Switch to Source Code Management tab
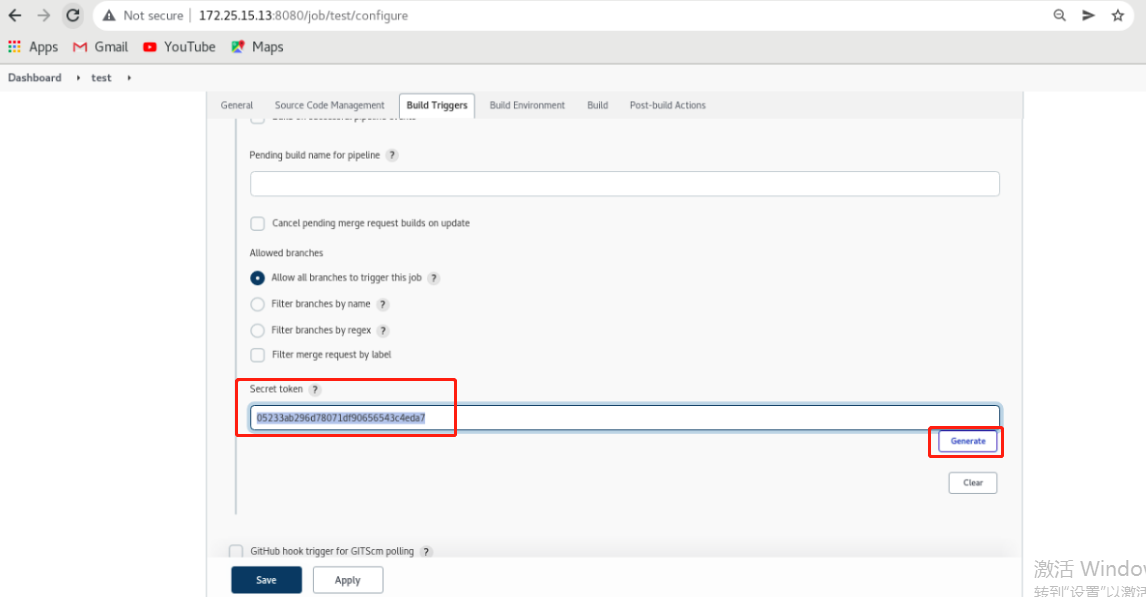Screen dimensions: 1146x597 (x=330, y=105)
